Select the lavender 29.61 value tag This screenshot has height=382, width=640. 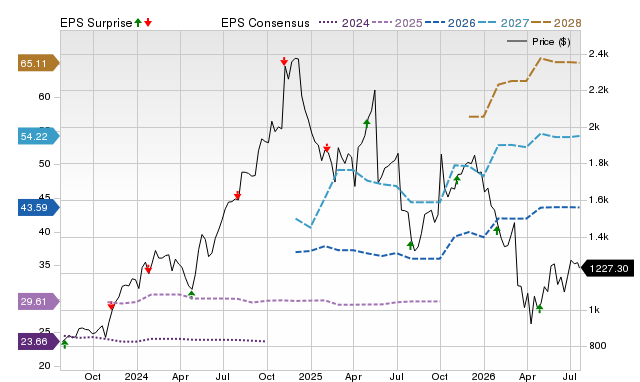click(39, 302)
